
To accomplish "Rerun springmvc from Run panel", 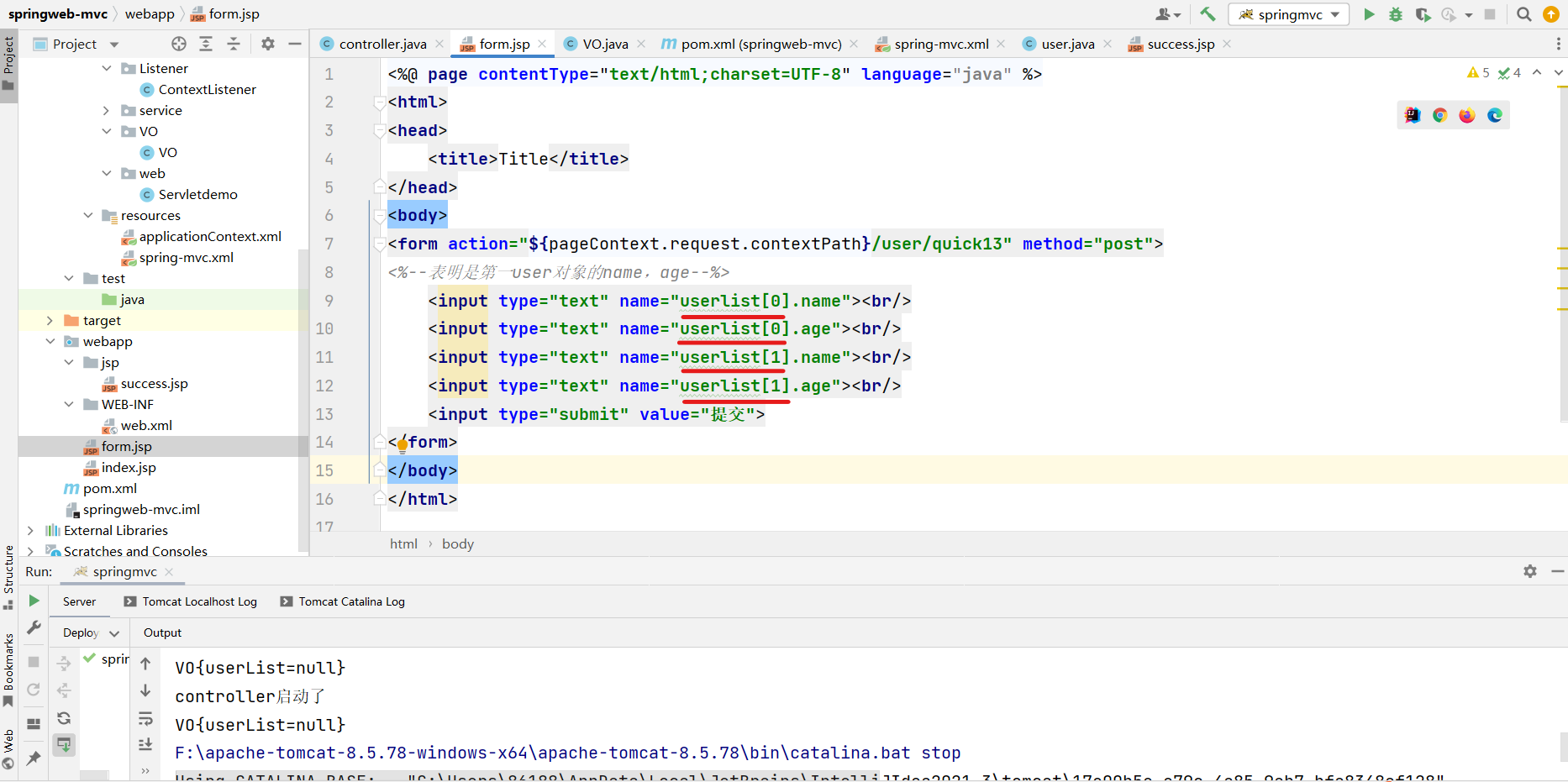I will coord(34,601).
